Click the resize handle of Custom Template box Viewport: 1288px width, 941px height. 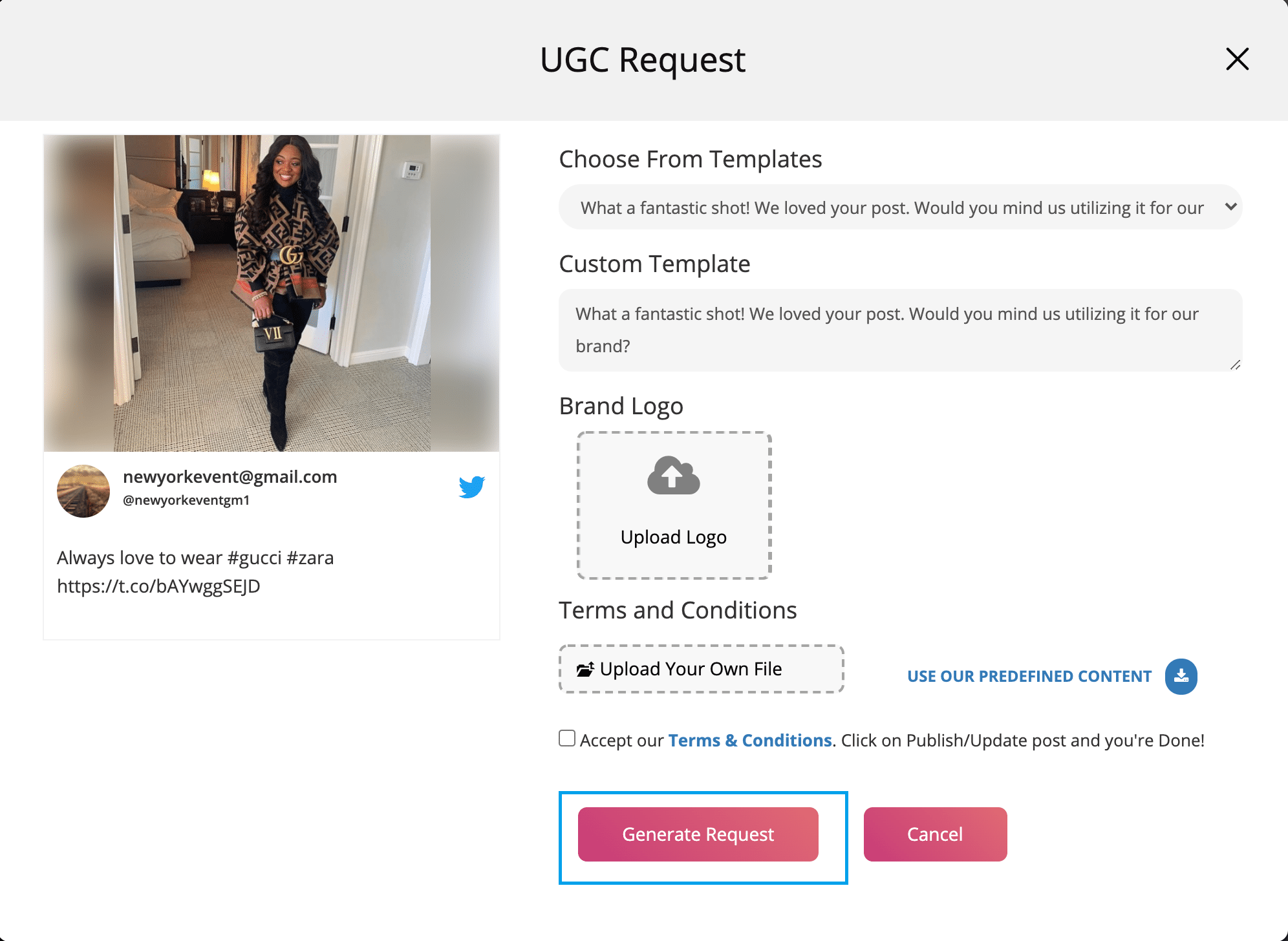tap(1235, 365)
